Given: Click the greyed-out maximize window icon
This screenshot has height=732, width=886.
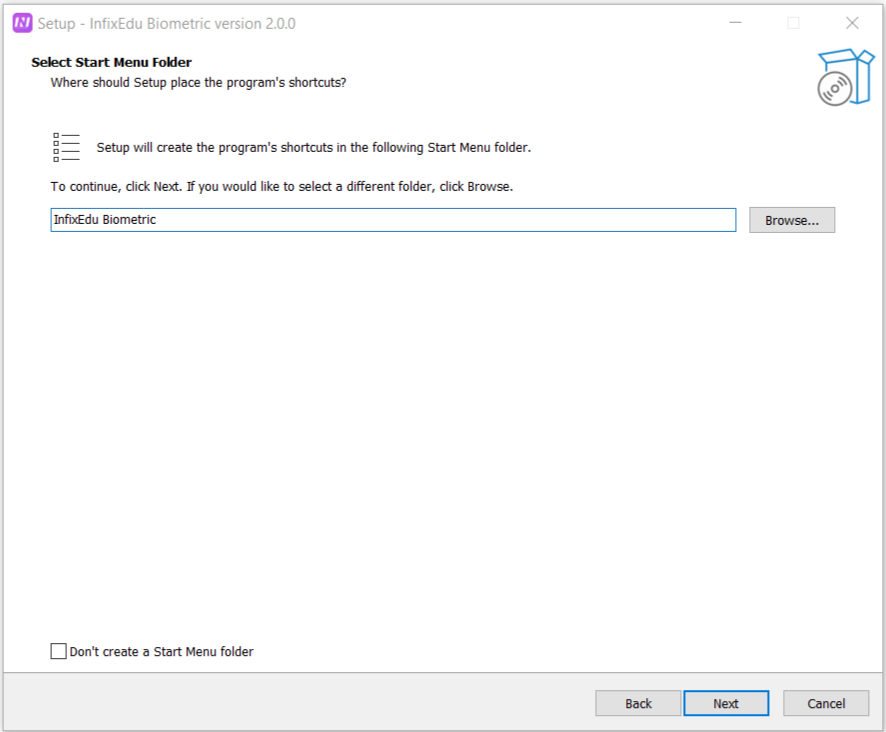Looking at the screenshot, I should click(793, 23).
